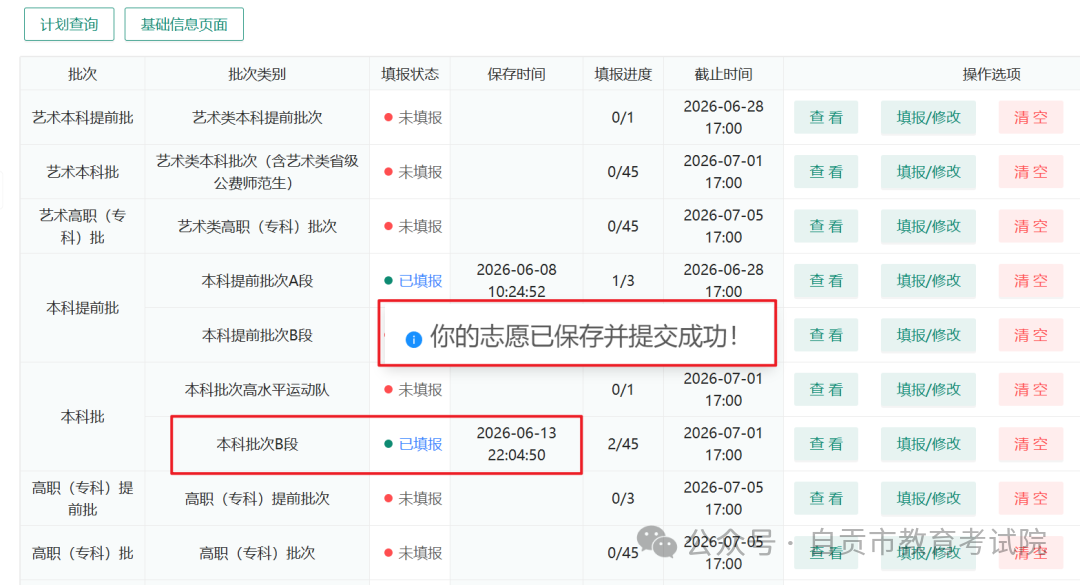Modify 本科提前批次B段 via 填报/修改
The image size is (1080, 585).
(928, 335)
